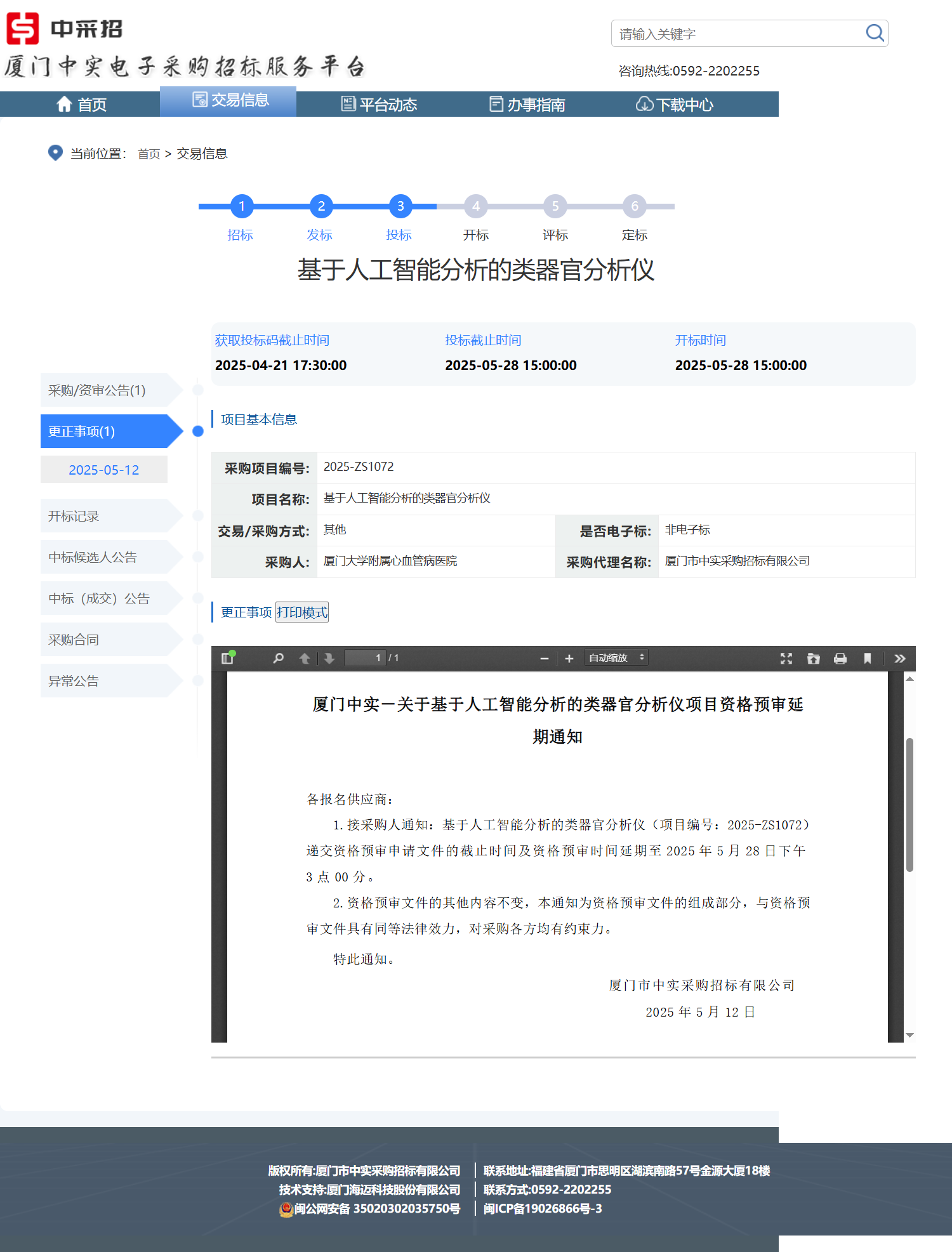
Task: Expand the PDF tools double-arrow menu
Action: pyautogui.click(x=899, y=658)
